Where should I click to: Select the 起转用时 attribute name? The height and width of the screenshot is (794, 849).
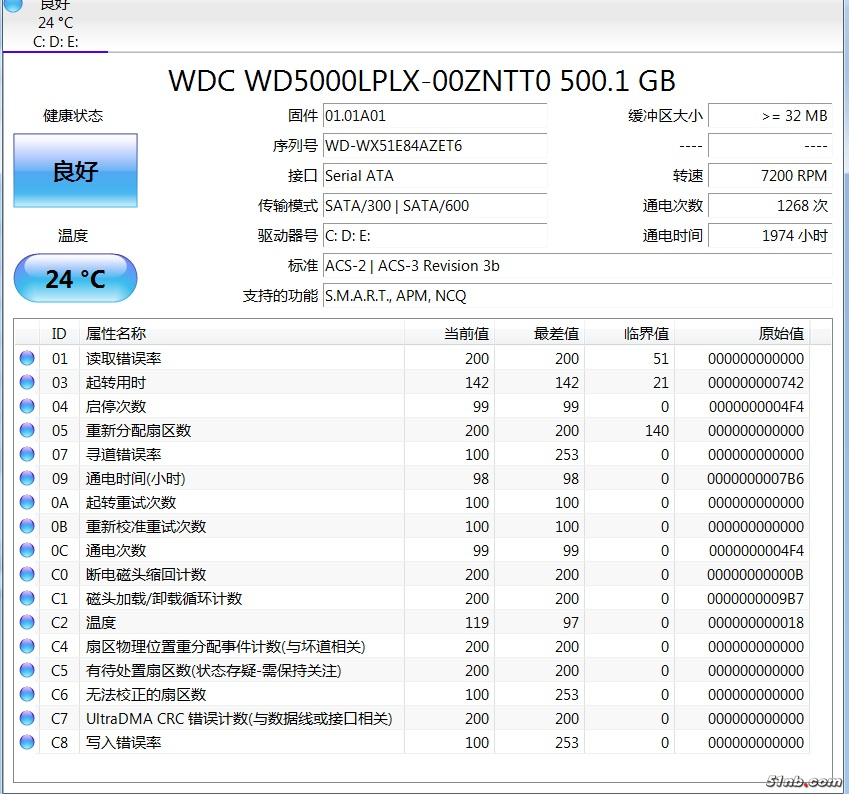tap(116, 382)
